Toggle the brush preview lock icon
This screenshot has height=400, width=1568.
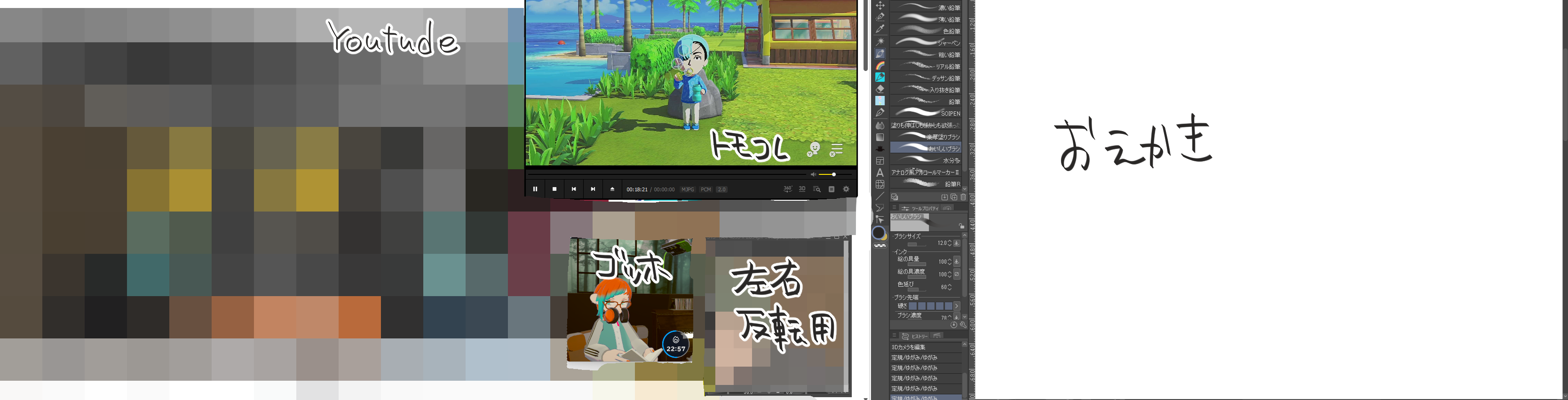(961, 226)
